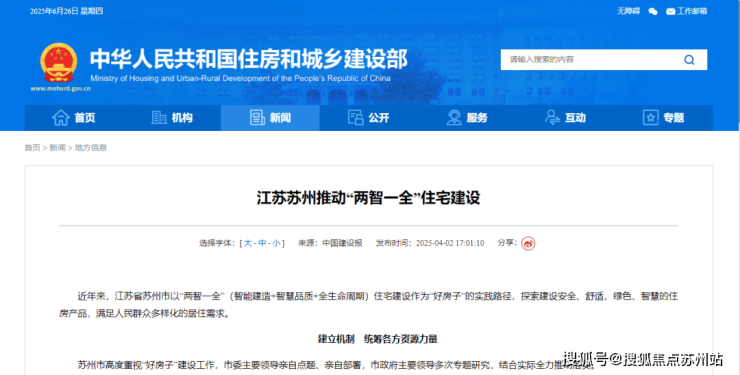The width and height of the screenshot is (740, 375).
Task: Set font size to 大
Action: [x=248, y=243]
